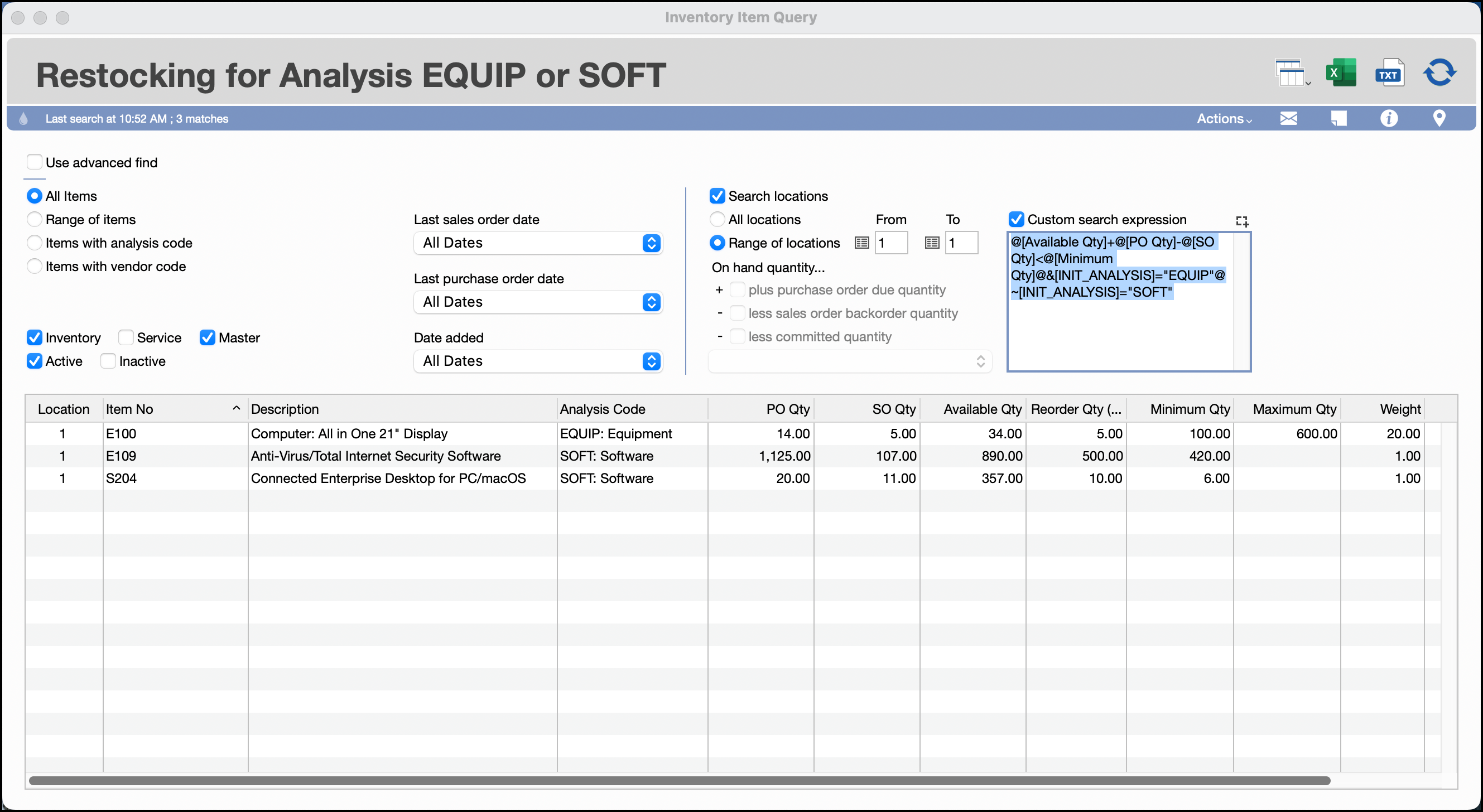Toggle the Service item type checkbox
Viewport: 1483px width, 812px height.
[126, 338]
